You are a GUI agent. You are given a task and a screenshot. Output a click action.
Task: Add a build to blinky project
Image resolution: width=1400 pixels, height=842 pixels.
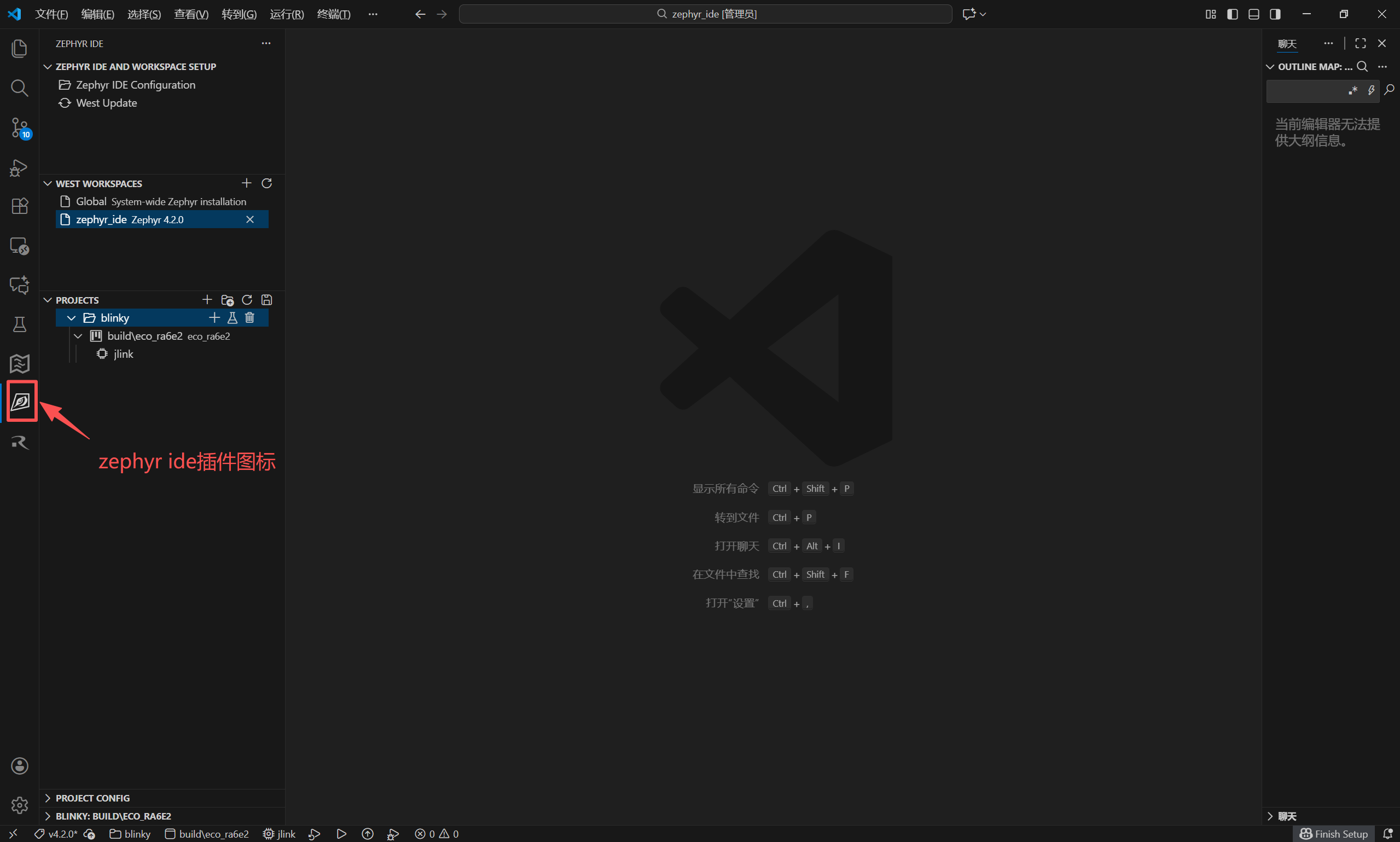point(214,318)
